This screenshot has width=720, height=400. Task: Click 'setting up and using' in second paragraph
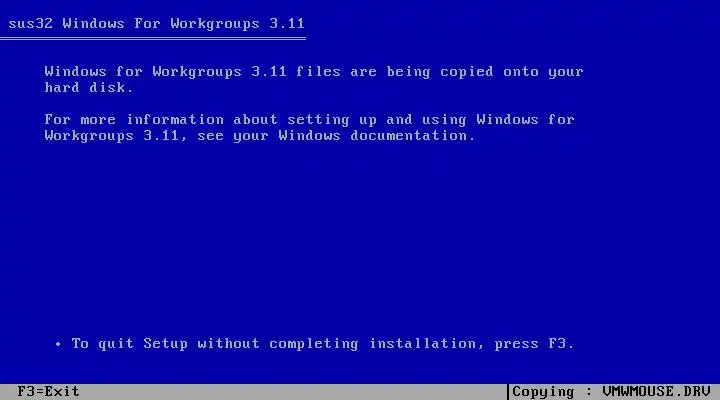377,120
